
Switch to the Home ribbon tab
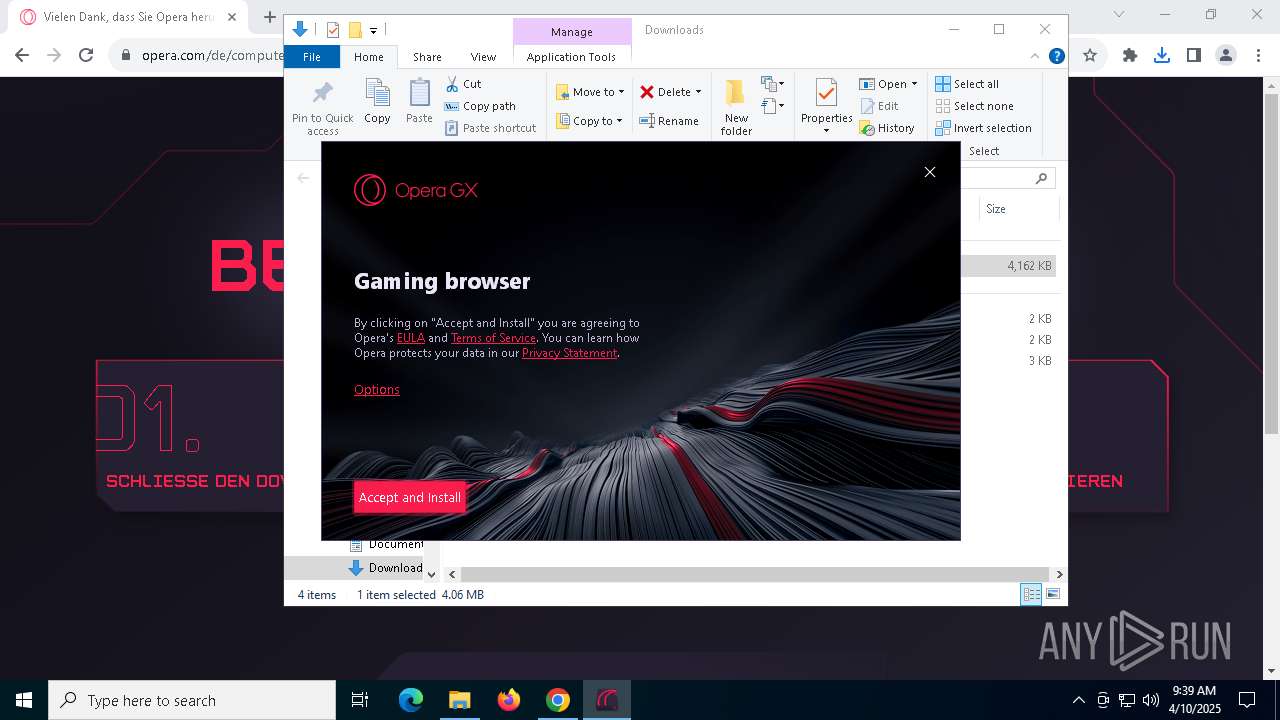tap(368, 57)
